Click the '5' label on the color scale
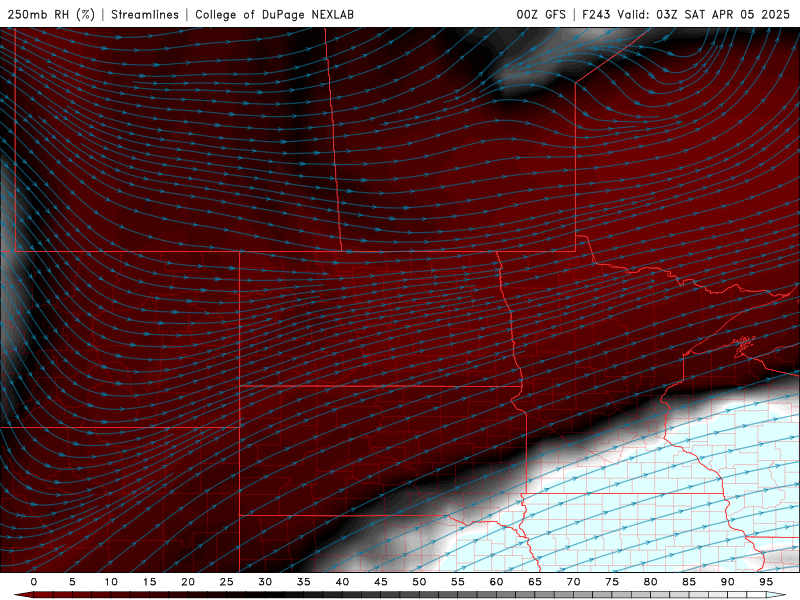This screenshot has width=800, height=600. pos(72,582)
